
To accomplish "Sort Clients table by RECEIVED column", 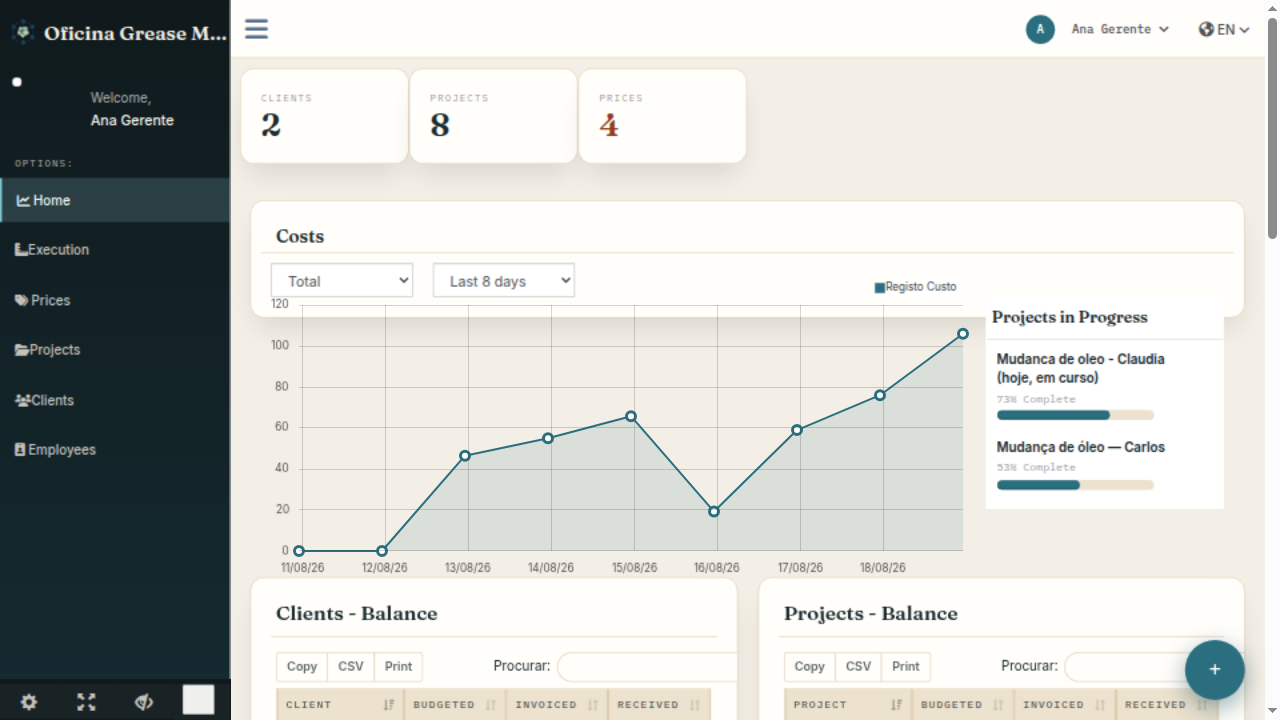I will coord(659,704).
